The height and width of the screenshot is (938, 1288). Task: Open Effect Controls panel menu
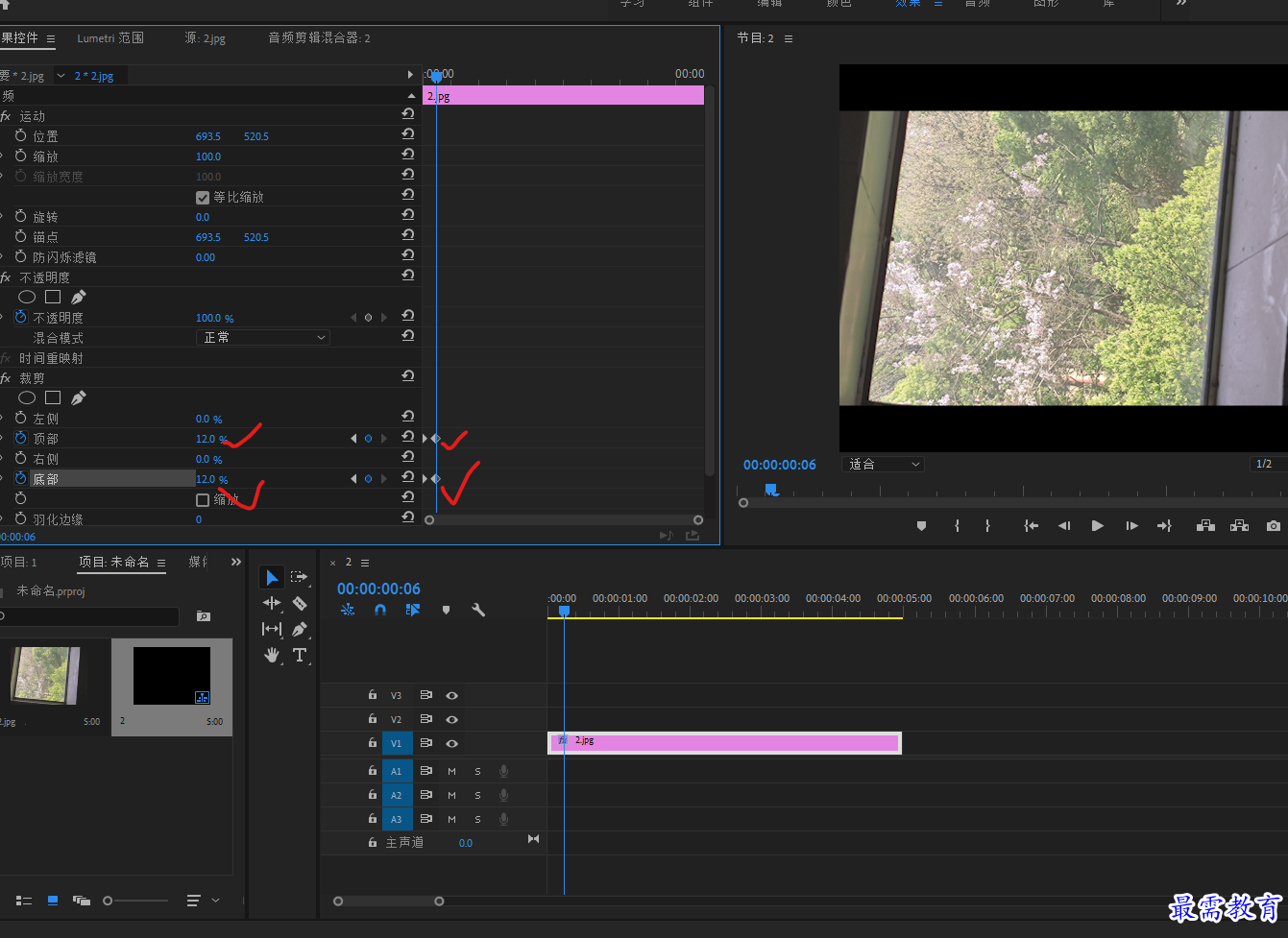click(x=51, y=38)
